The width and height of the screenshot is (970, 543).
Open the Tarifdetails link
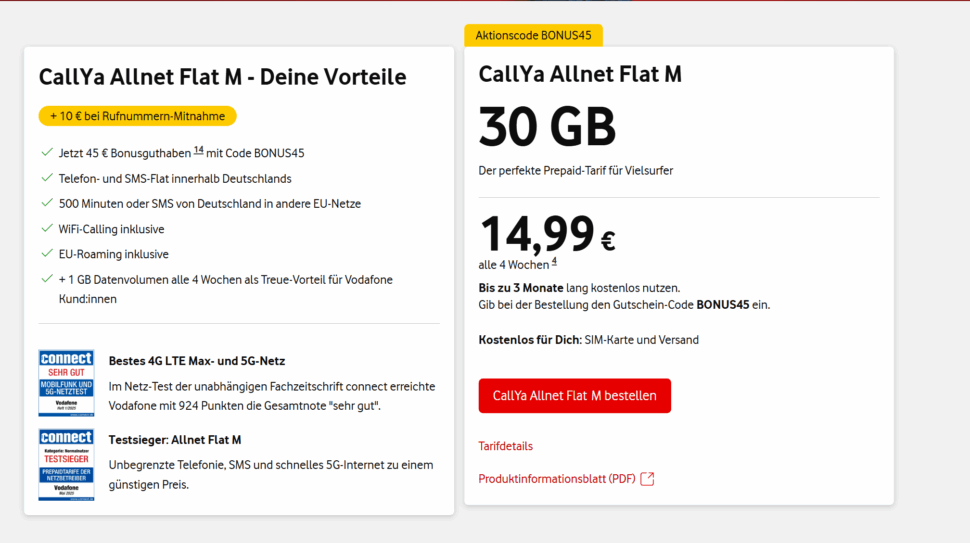pyautogui.click(x=505, y=446)
